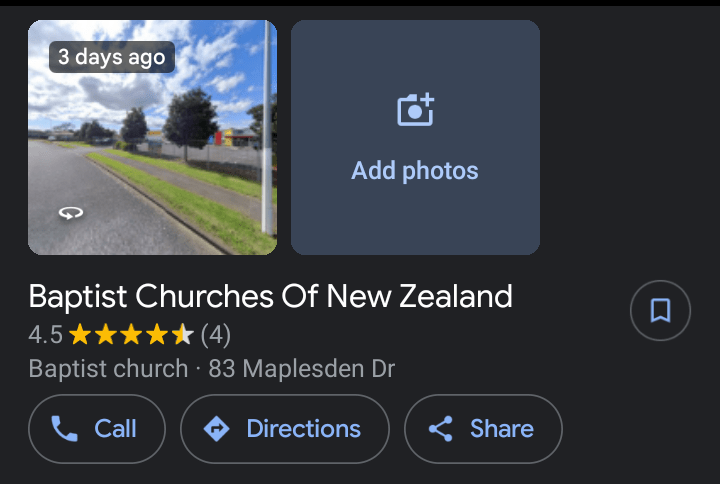Image resolution: width=720 pixels, height=484 pixels.
Task: Click the camera plus icon
Action: (x=415, y=109)
